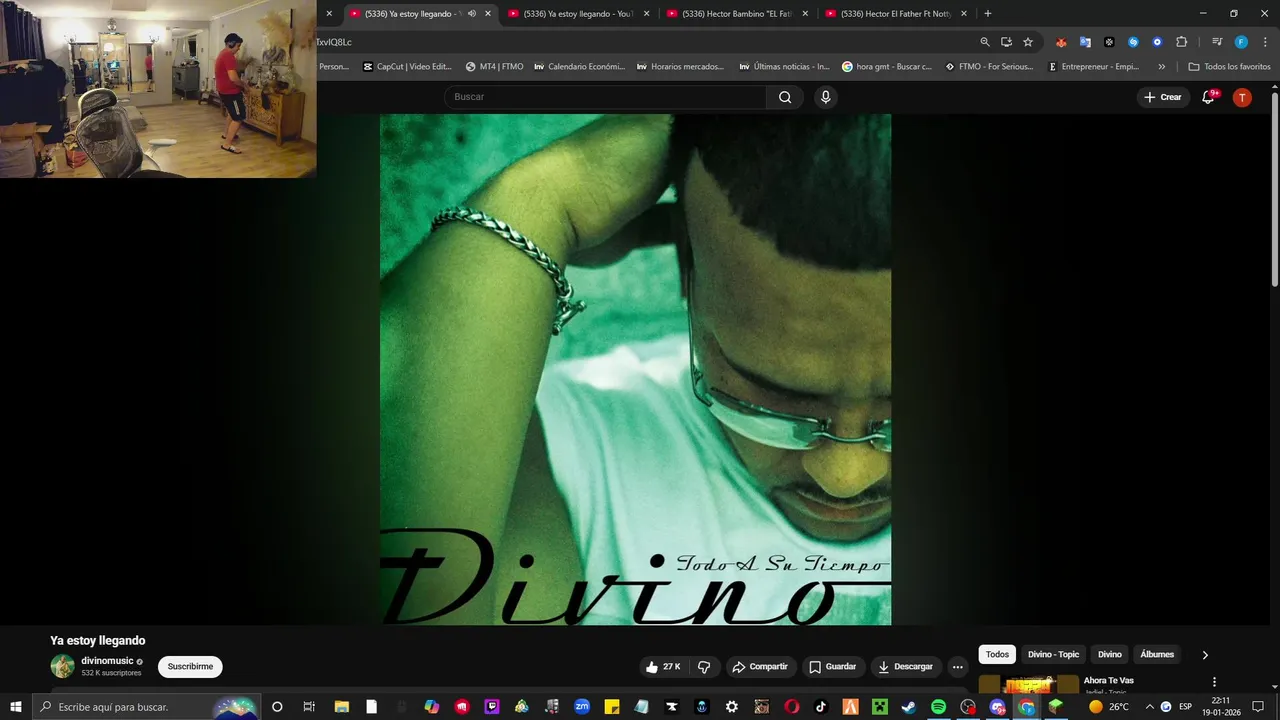Screen dimensions: 1280x720
Task: Open Settings gear from the taskbar
Action: point(732,706)
